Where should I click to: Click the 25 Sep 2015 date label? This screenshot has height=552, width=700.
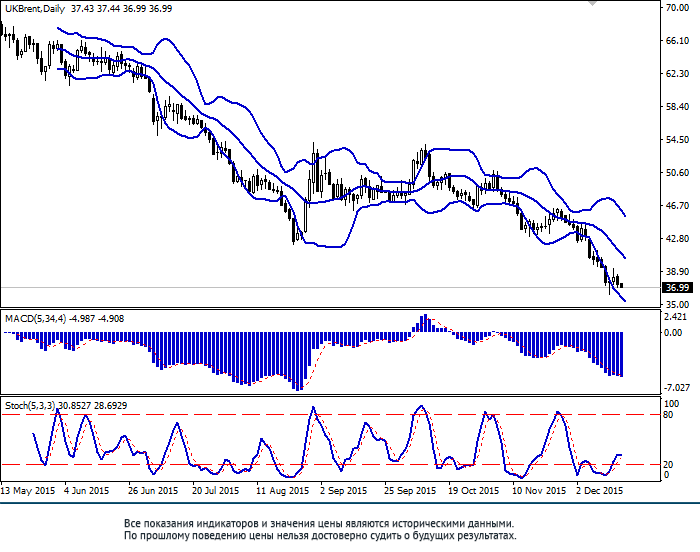pos(410,491)
